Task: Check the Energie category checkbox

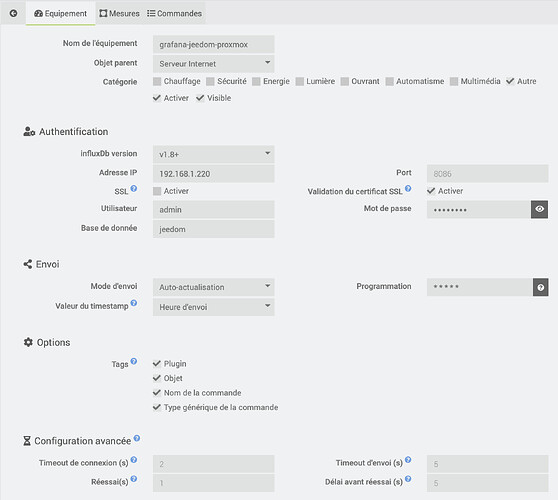Action: 256,81
